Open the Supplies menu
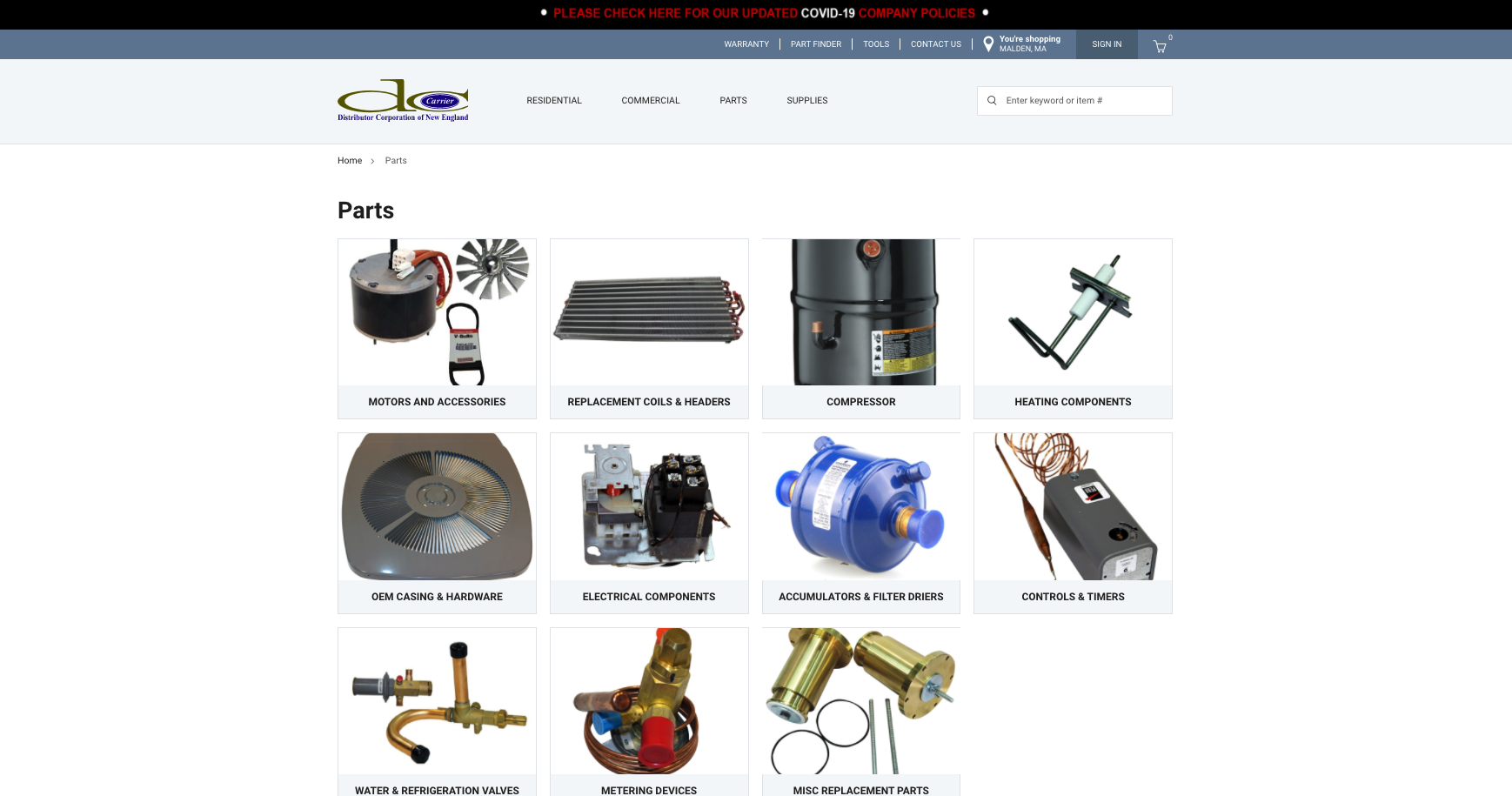 click(806, 101)
